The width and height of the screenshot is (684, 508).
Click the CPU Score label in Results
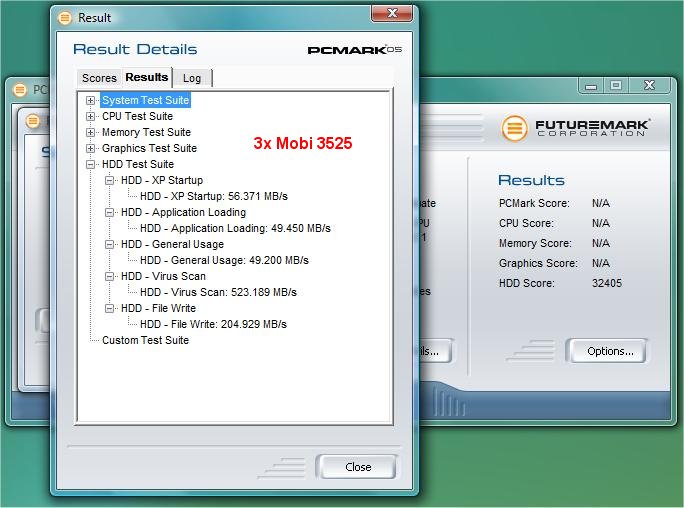click(x=526, y=223)
